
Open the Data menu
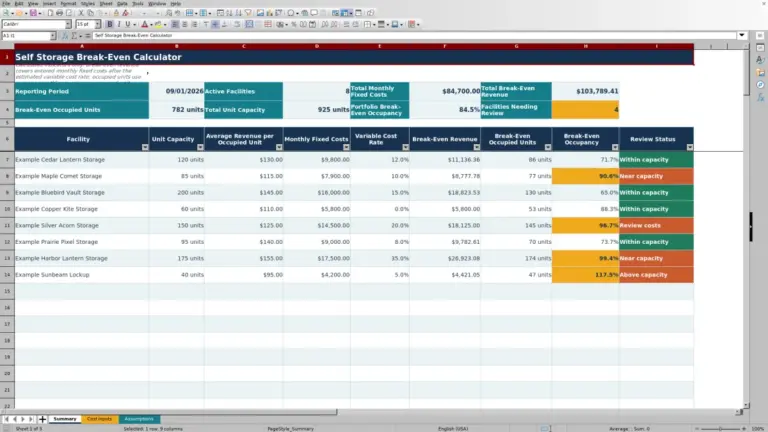pyautogui.click(x=122, y=3)
